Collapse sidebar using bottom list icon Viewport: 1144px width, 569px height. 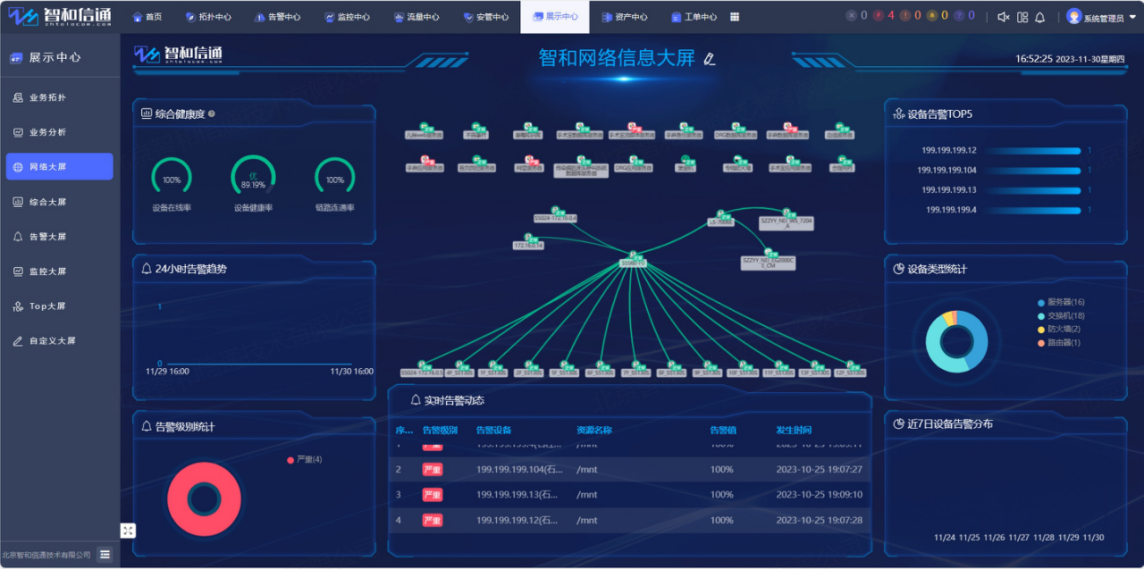coord(105,554)
